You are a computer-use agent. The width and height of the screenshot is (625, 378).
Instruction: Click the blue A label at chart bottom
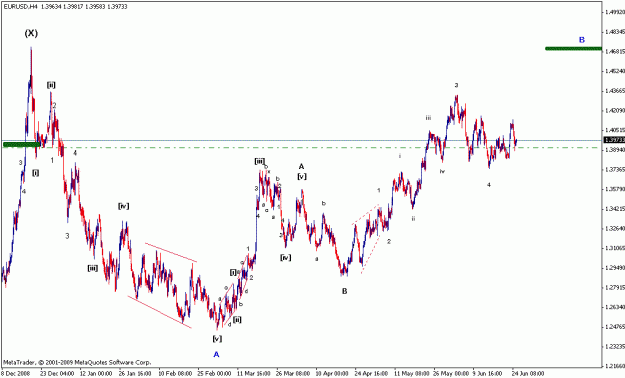pyautogui.click(x=216, y=354)
